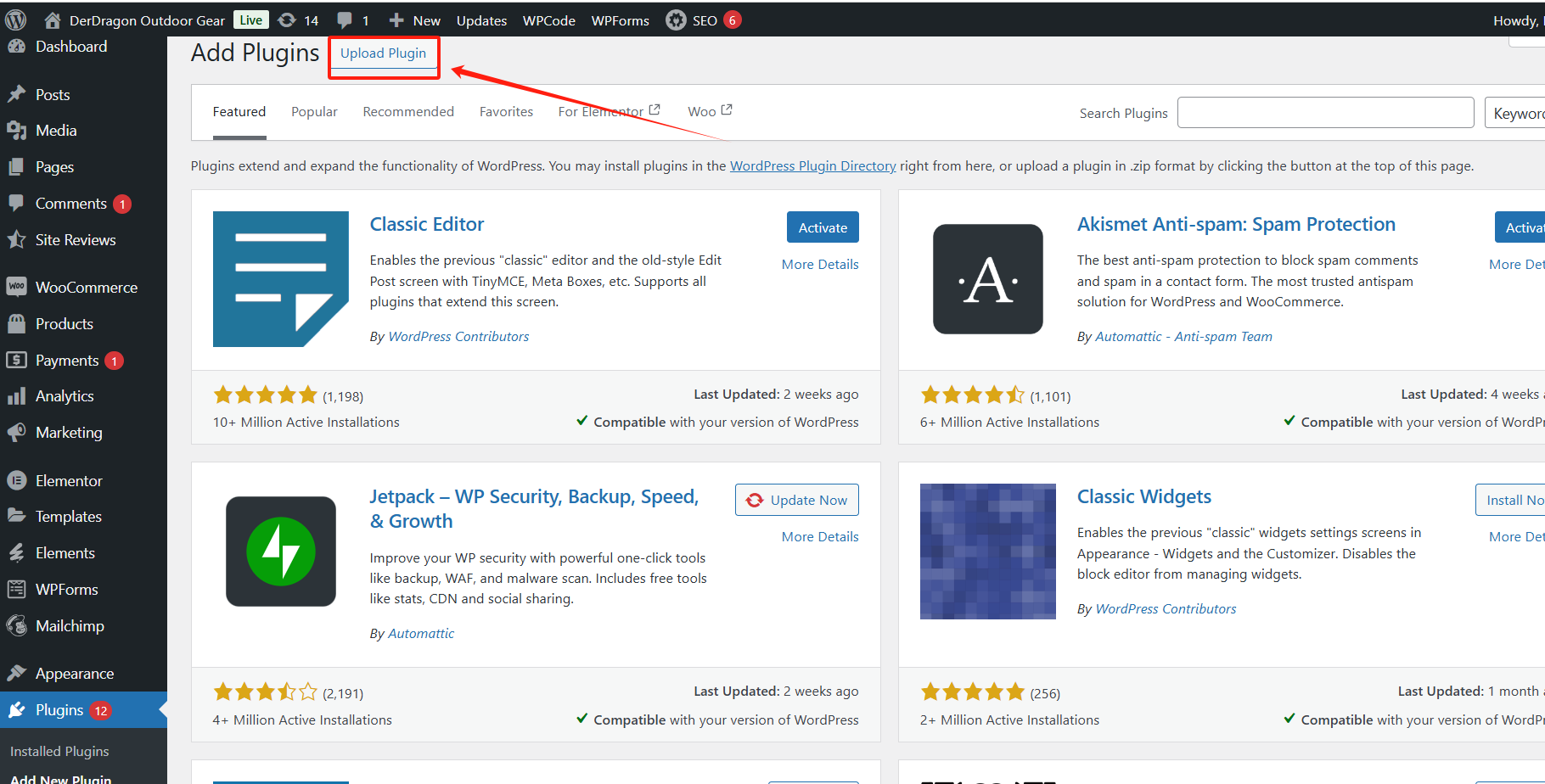The width and height of the screenshot is (1545, 784).
Task: Open the comments bubble icon in admin bar
Action: tap(345, 20)
